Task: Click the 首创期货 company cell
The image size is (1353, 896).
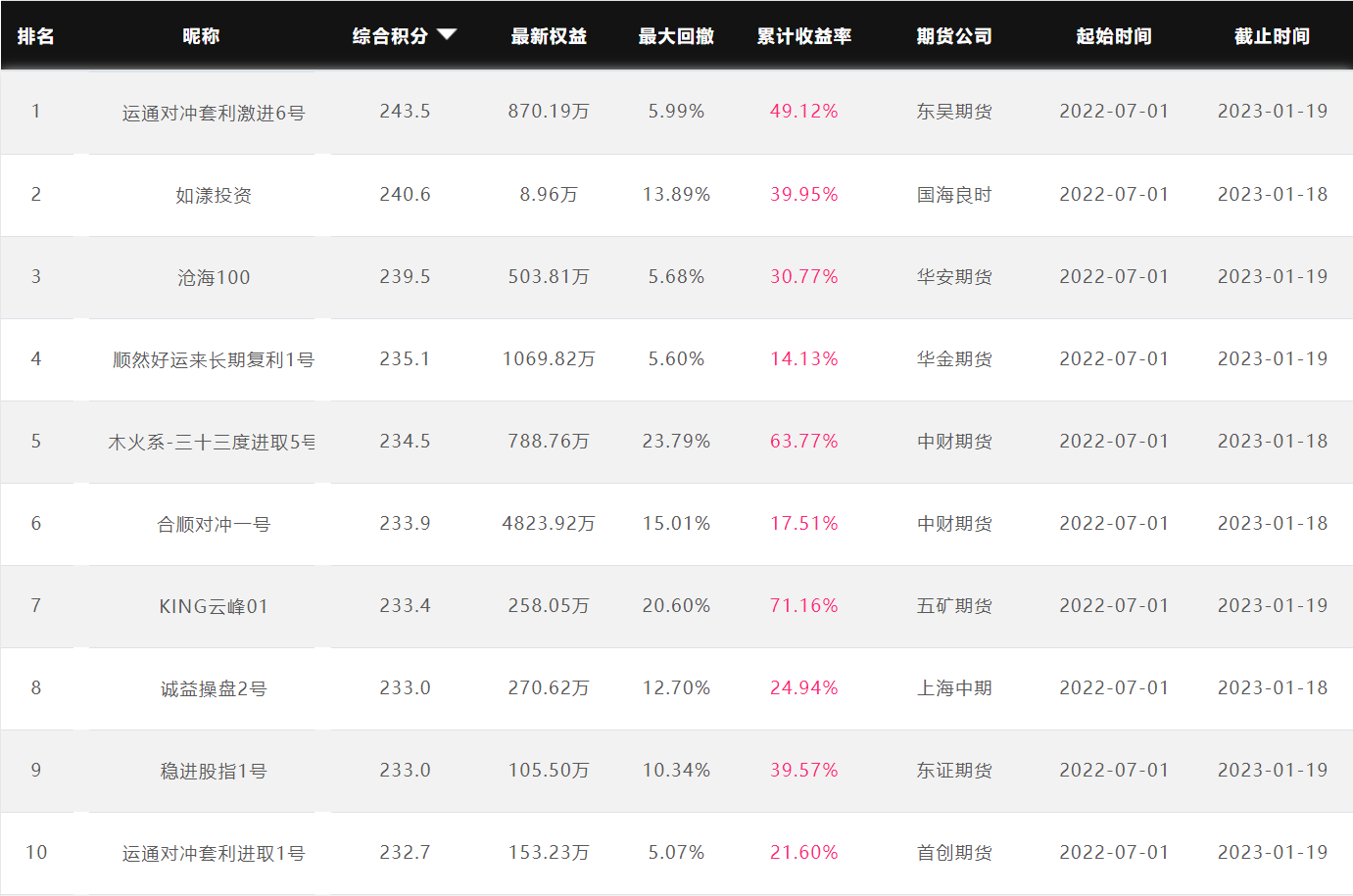Action: (x=954, y=853)
